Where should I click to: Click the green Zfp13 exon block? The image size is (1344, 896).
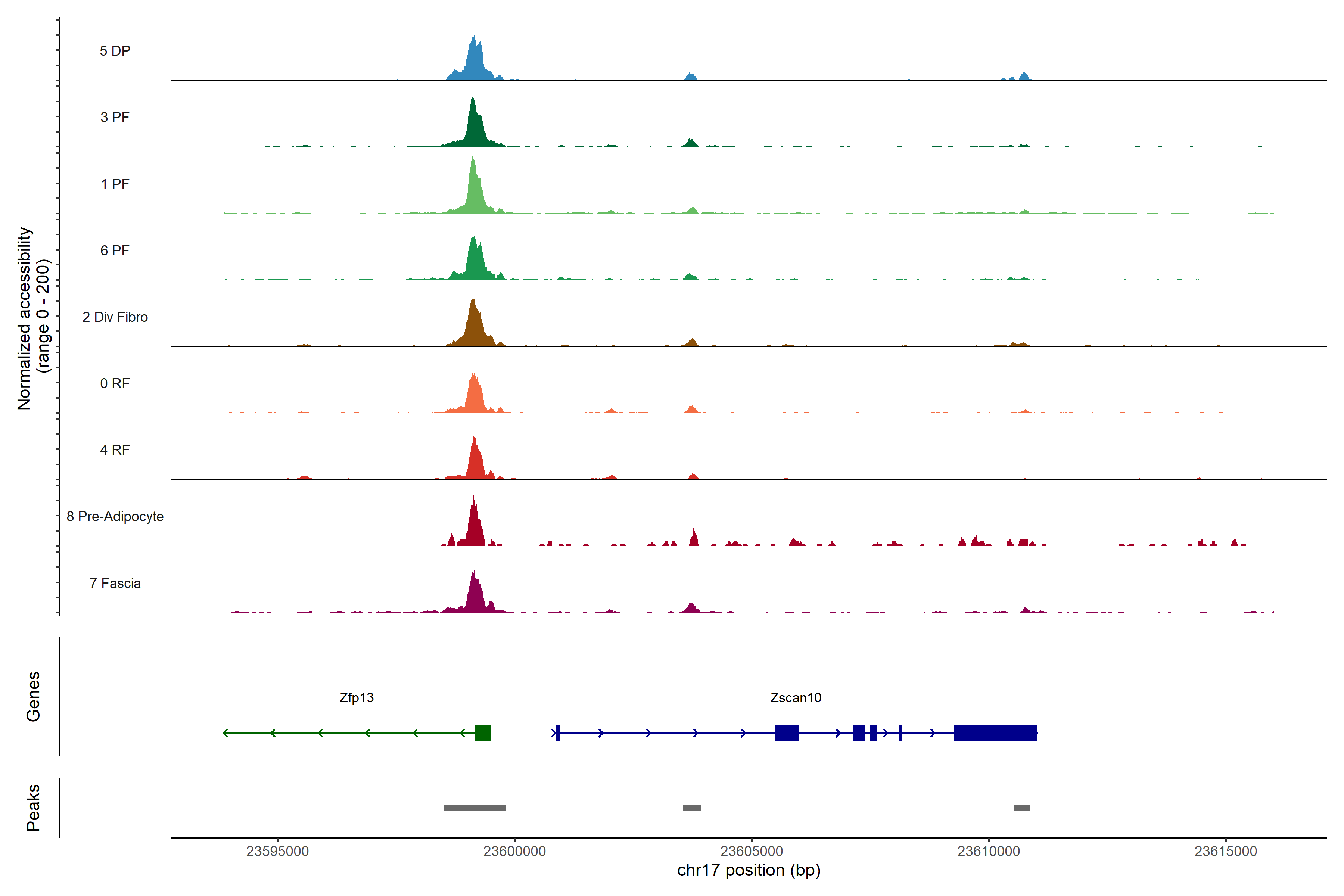(482, 732)
